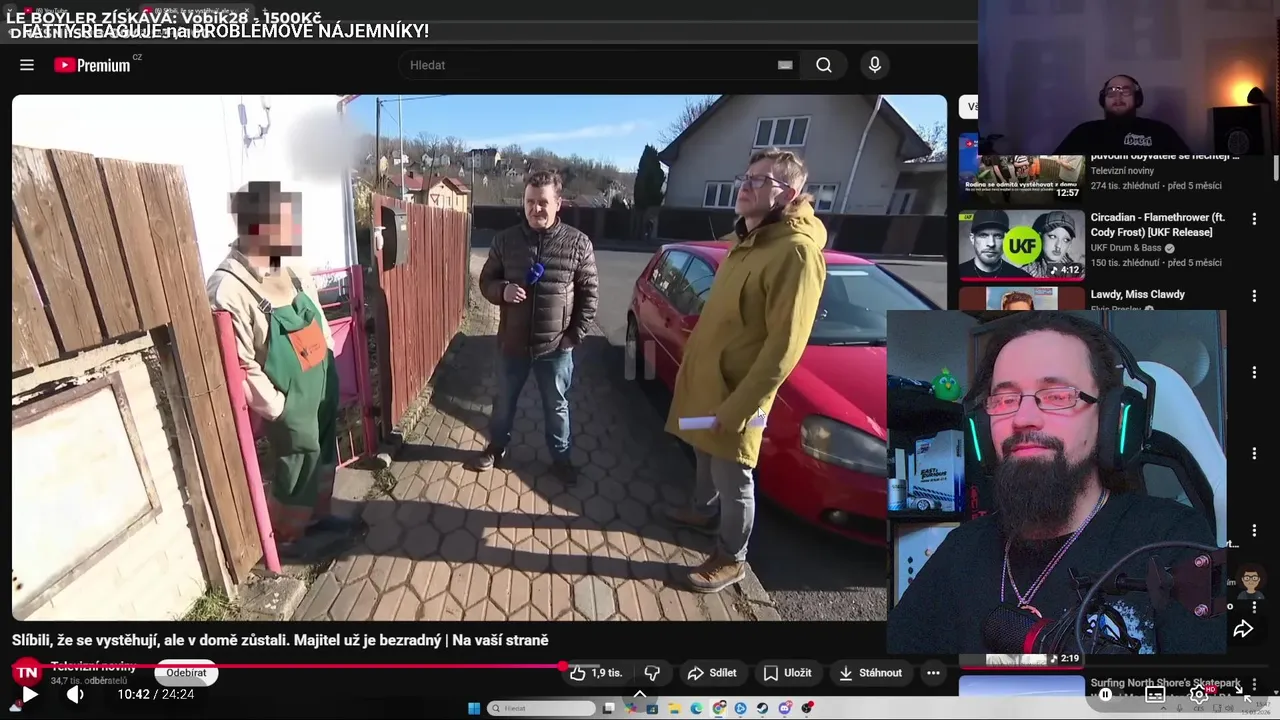1280x720 pixels.
Task: Mute the video with speaker icon
Action: pos(75,694)
